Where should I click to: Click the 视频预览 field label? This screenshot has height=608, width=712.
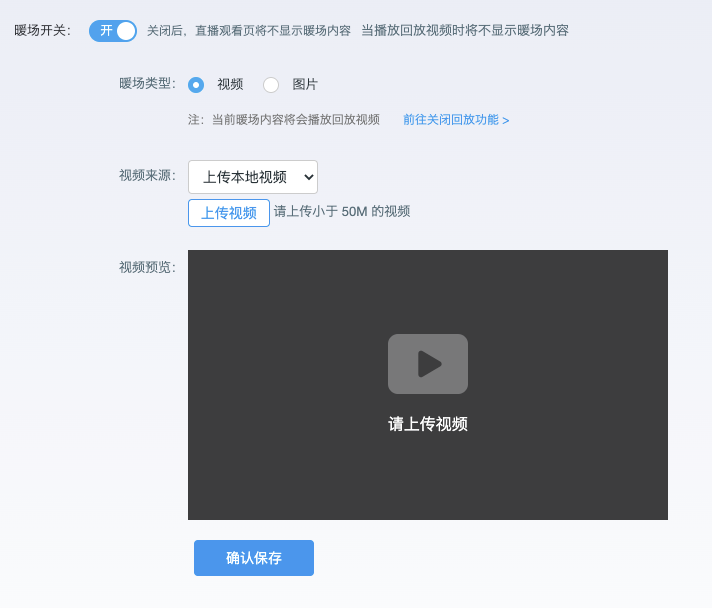pyautogui.click(x=146, y=267)
